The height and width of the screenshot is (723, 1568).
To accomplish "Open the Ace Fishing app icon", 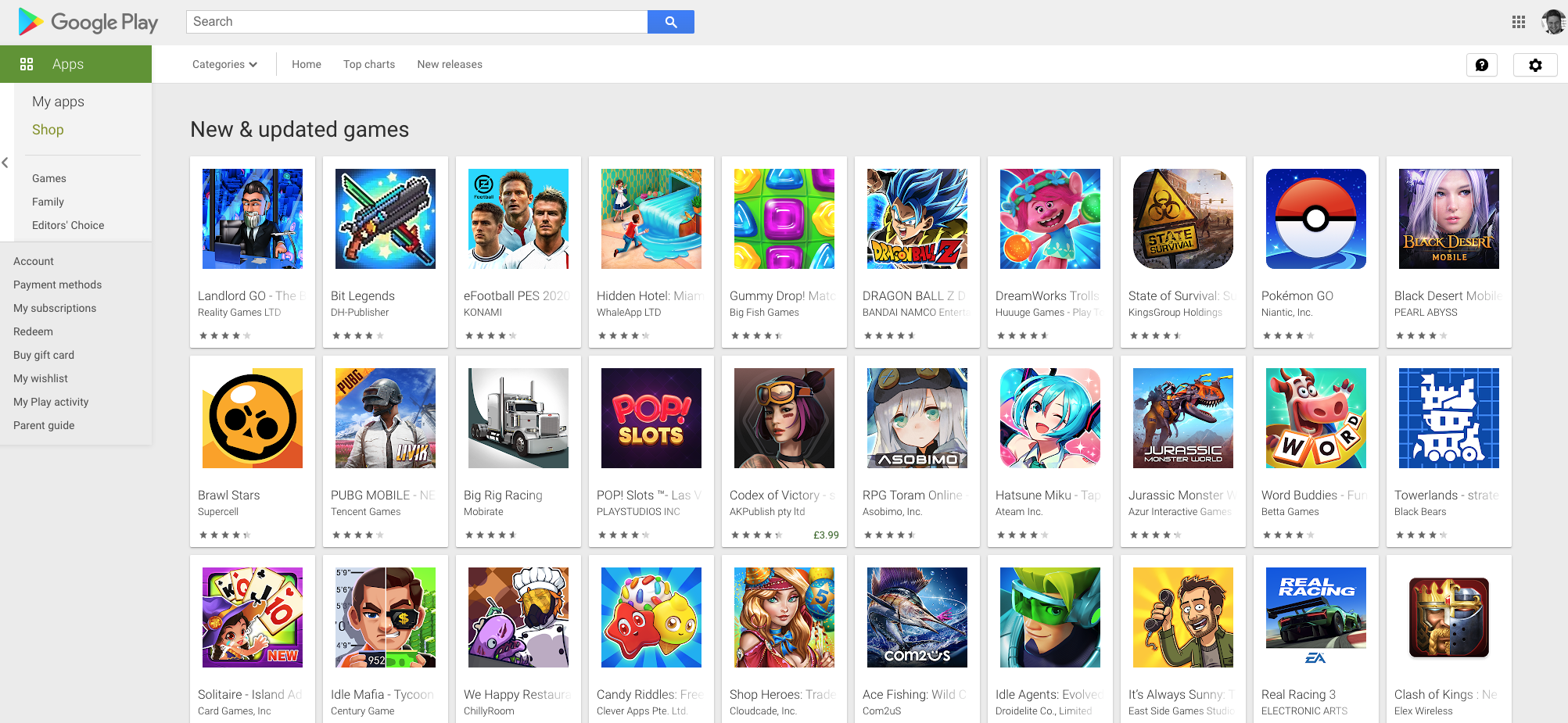I will pos(917,617).
